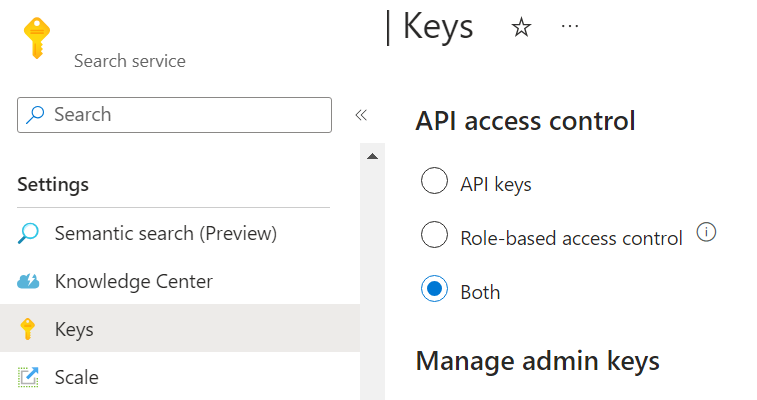Open the more options ellipsis menu

click(x=570, y=27)
